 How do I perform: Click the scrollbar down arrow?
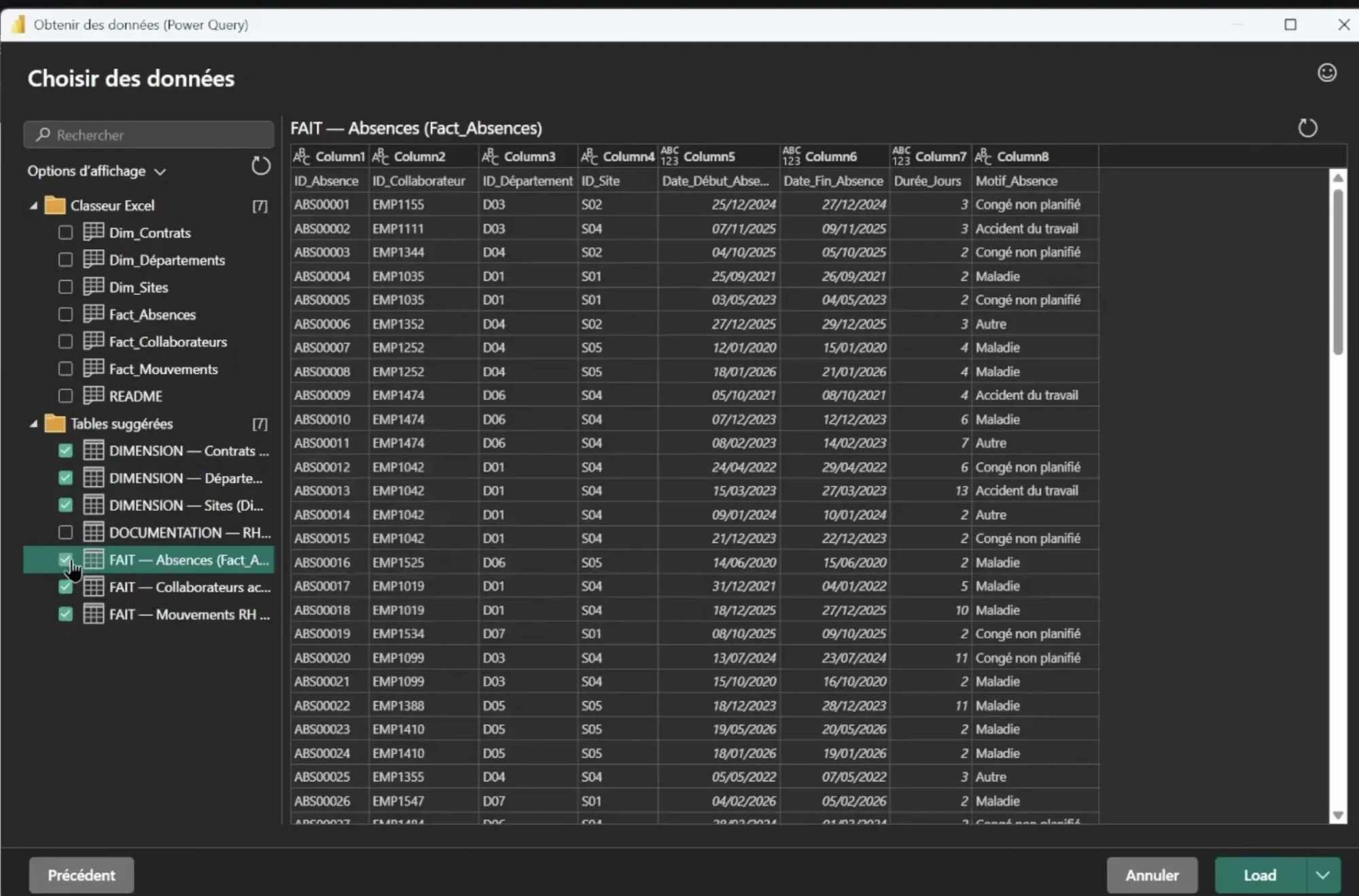[x=1338, y=815]
